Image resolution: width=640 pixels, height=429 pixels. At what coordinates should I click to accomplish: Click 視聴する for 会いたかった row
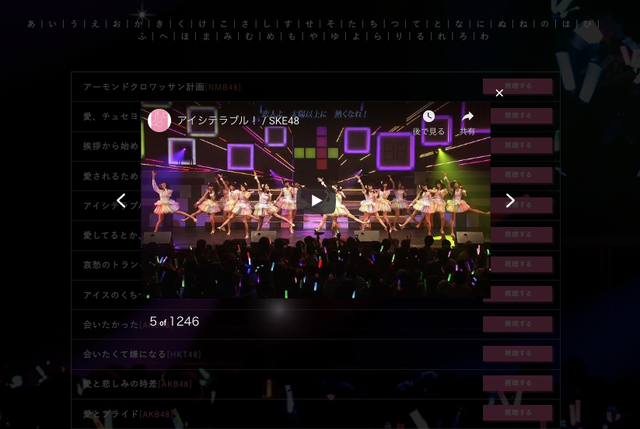pos(518,324)
